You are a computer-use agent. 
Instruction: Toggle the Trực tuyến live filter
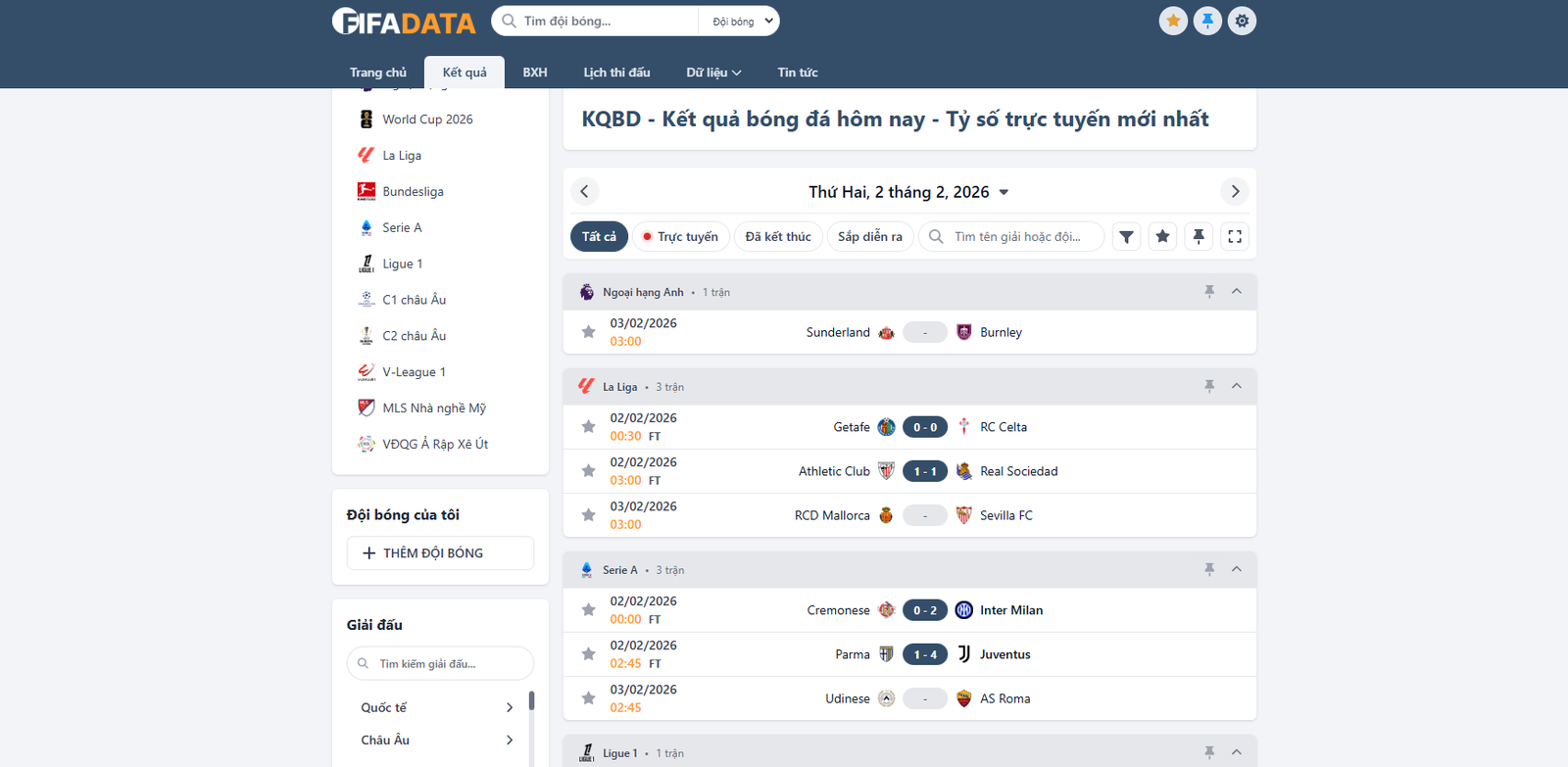(680, 236)
